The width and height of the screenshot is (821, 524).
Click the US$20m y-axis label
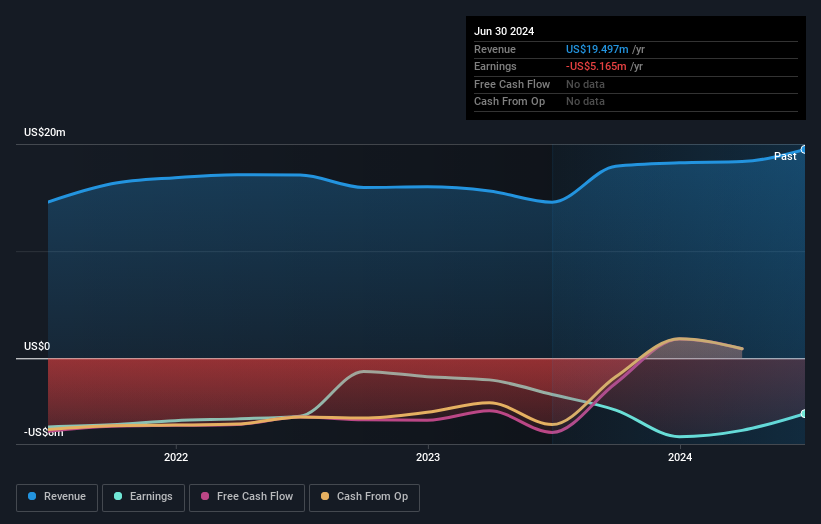point(45,132)
